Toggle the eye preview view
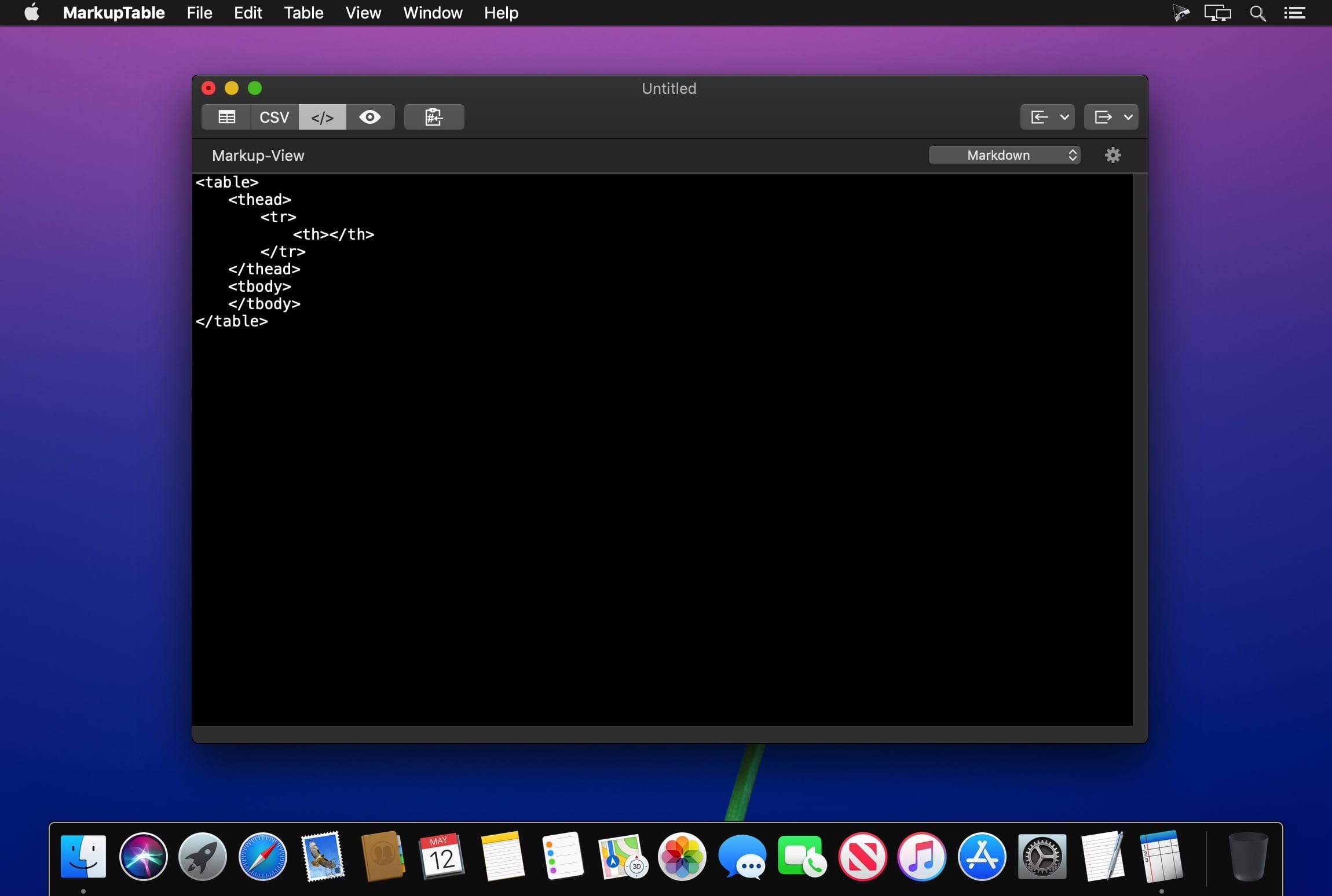 [x=370, y=117]
